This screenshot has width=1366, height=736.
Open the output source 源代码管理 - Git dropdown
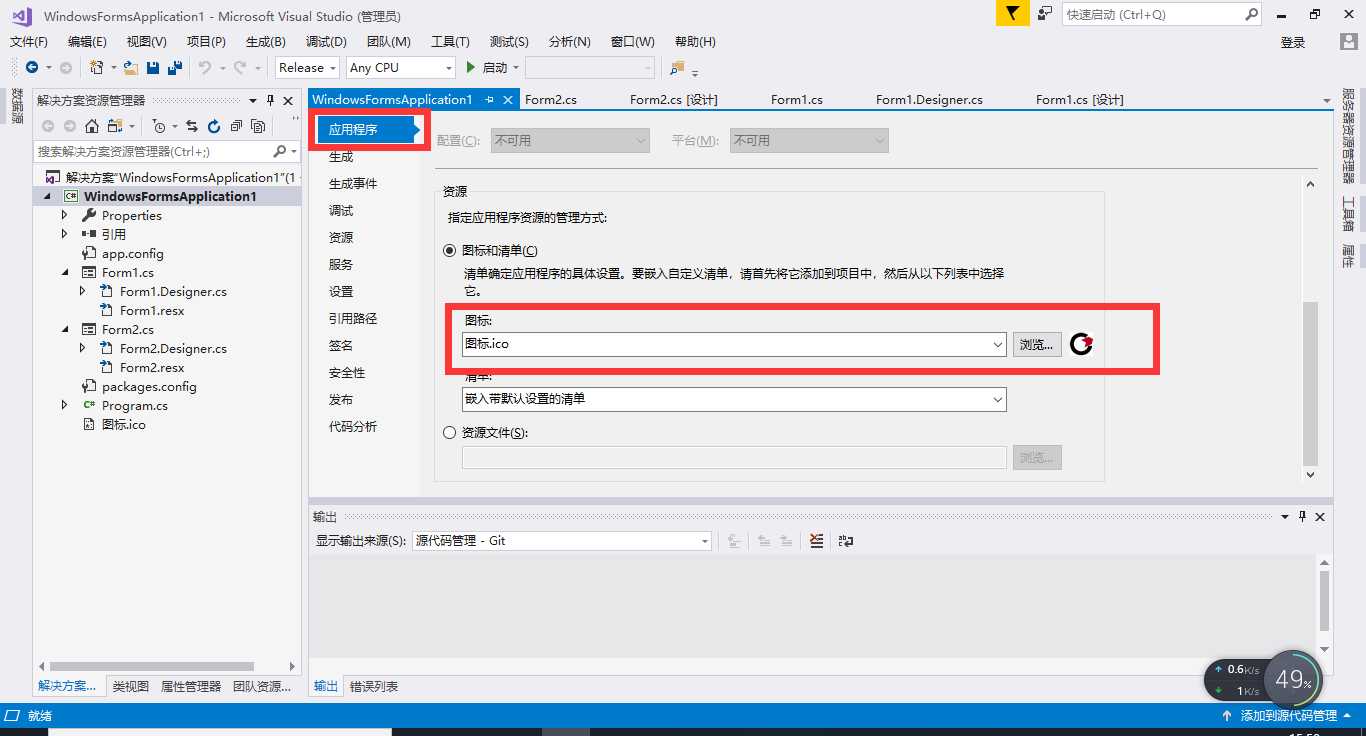point(562,540)
